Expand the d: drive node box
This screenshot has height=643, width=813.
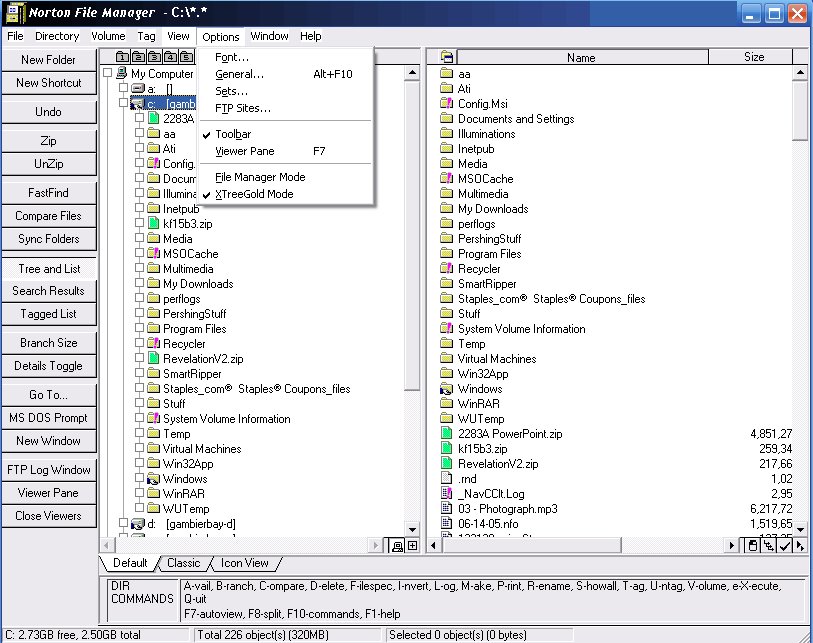click(123, 523)
